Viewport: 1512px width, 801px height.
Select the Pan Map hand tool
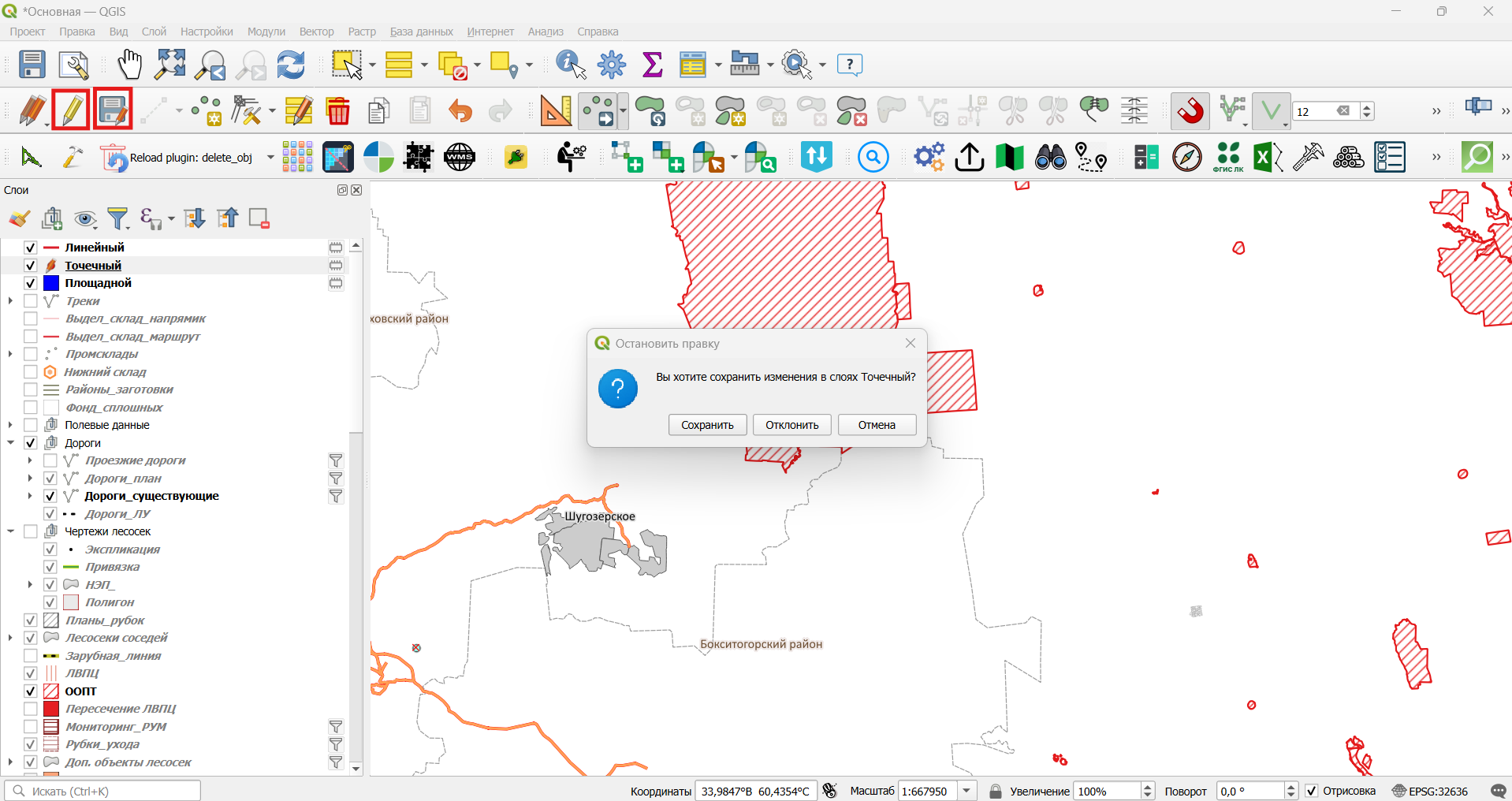click(129, 65)
